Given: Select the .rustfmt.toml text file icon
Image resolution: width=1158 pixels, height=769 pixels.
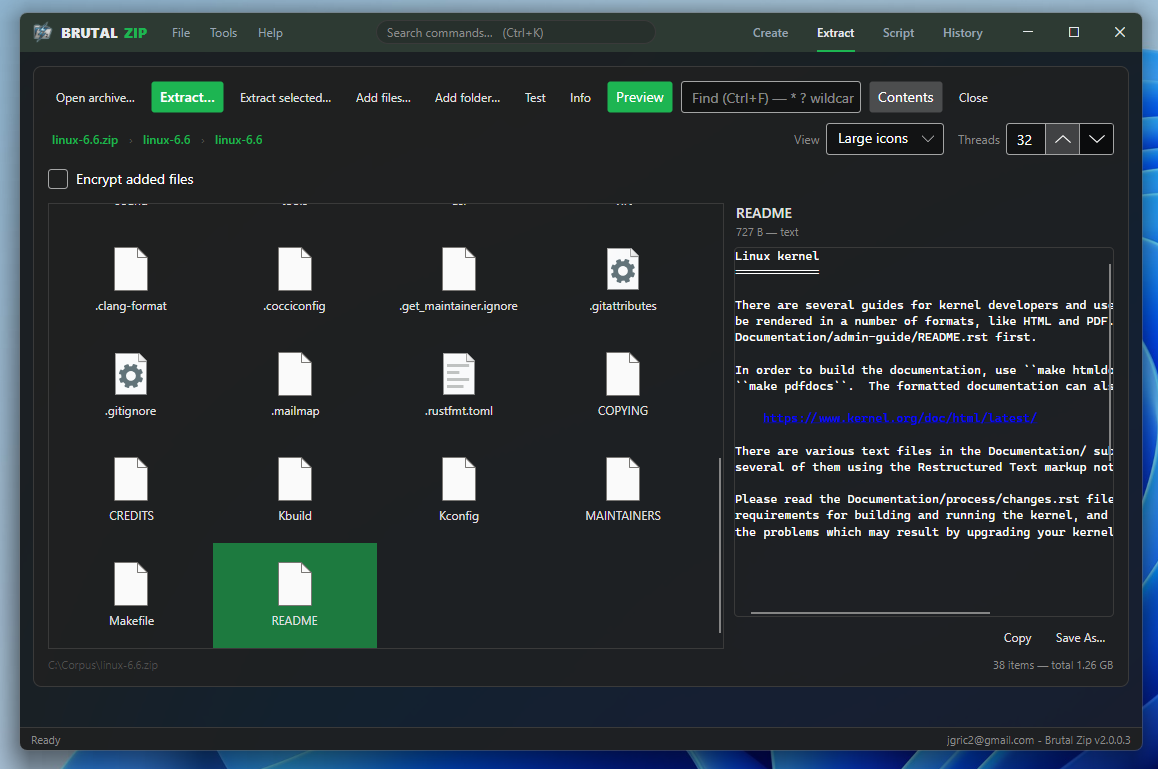Looking at the screenshot, I should (459, 374).
